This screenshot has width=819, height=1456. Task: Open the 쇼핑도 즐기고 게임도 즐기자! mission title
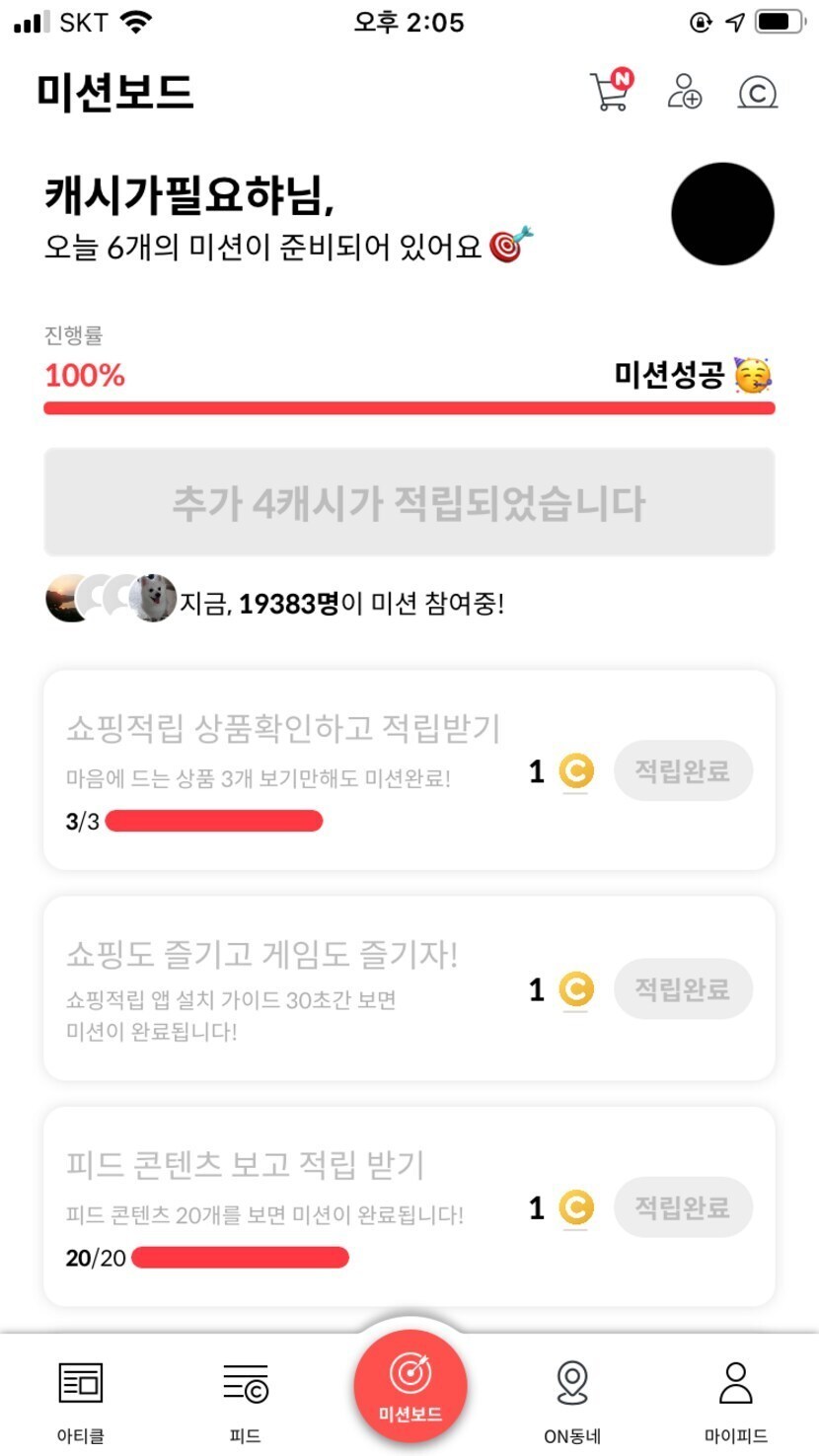pyautogui.click(x=261, y=954)
